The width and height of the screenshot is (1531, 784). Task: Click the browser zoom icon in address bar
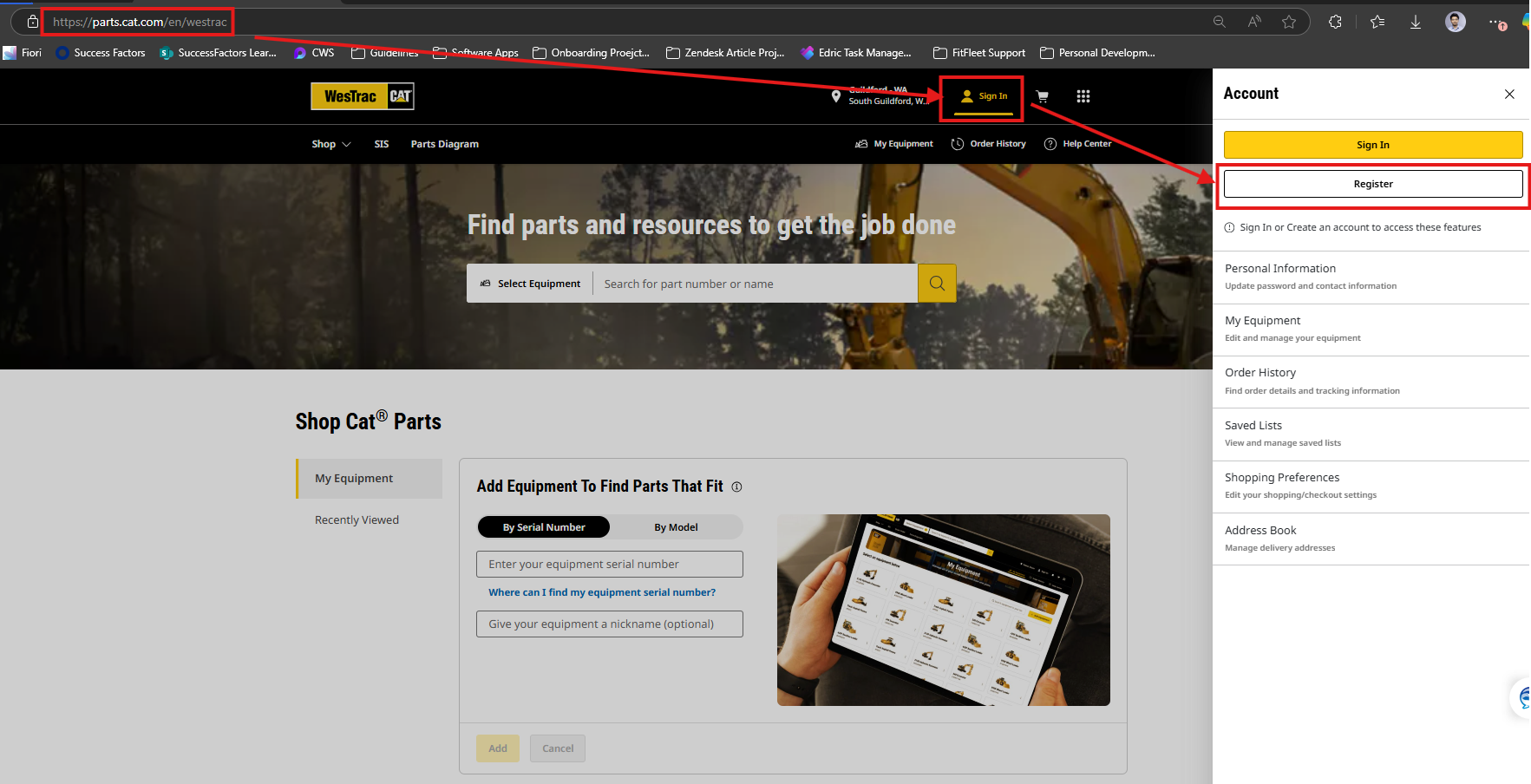[1219, 22]
